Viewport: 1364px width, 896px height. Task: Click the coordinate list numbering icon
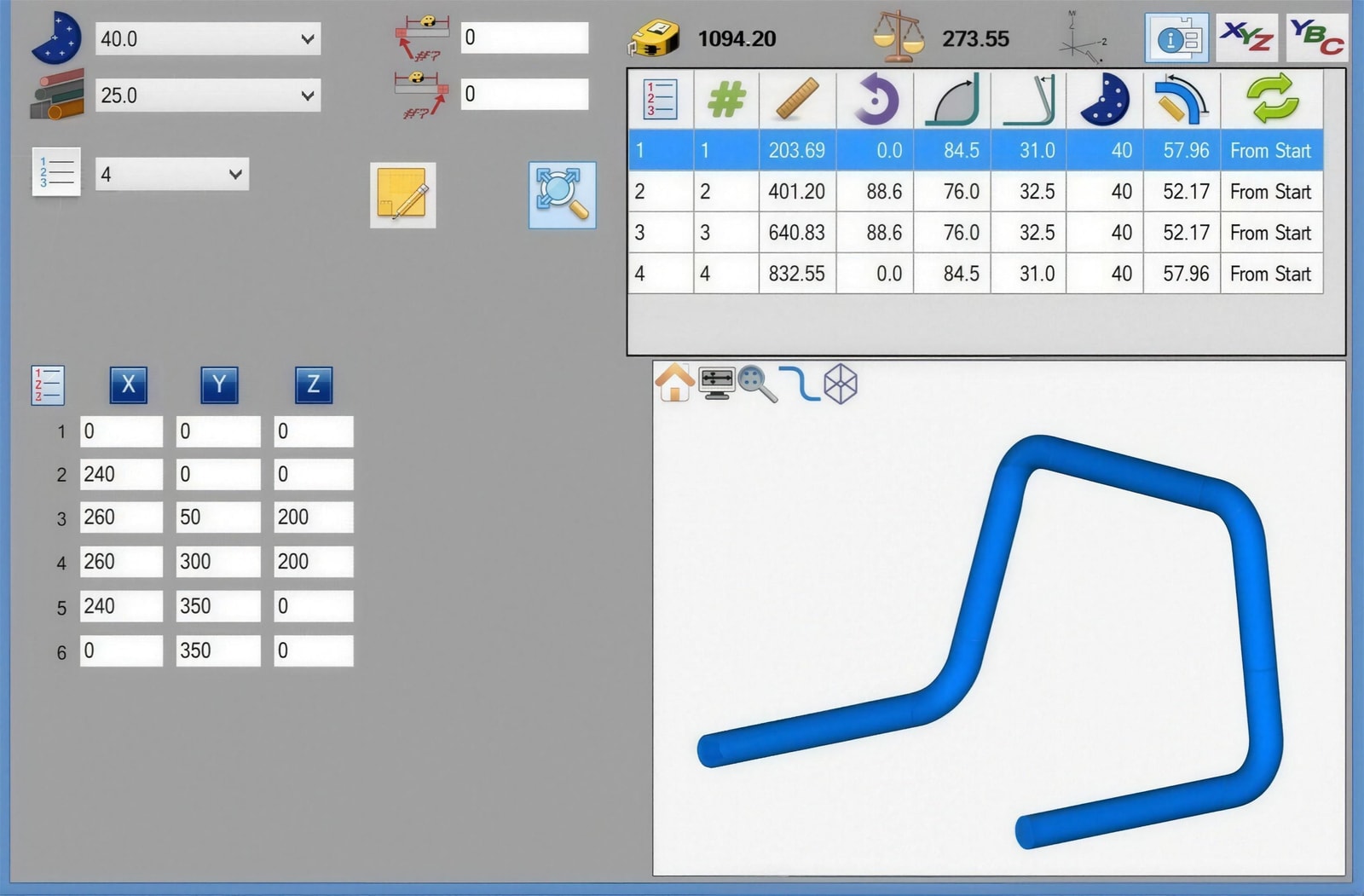pyautogui.click(x=48, y=385)
